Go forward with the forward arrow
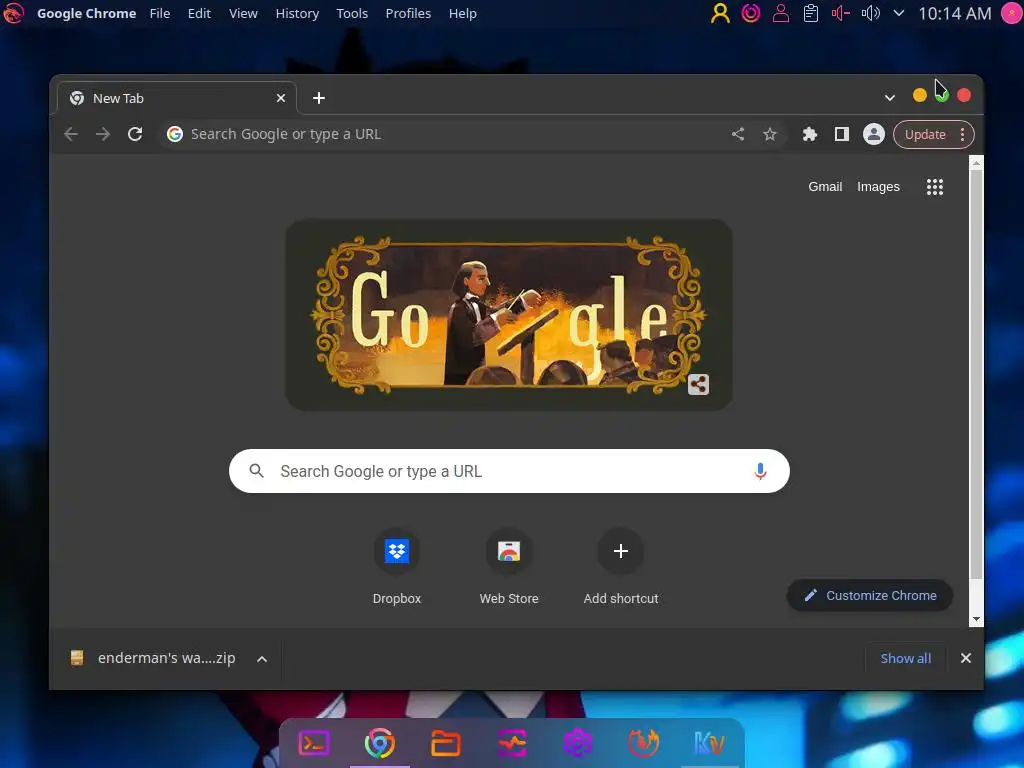1024x768 pixels. (x=103, y=134)
